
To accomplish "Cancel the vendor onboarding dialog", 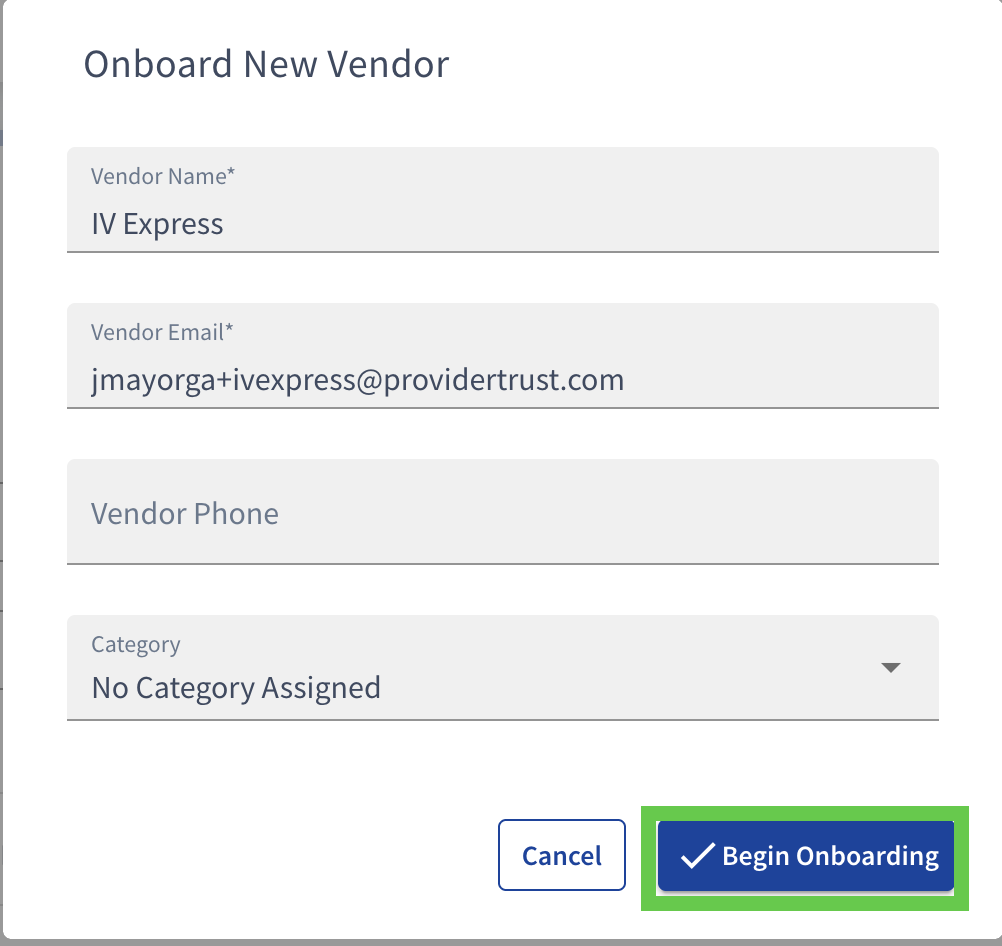I will (561, 855).
